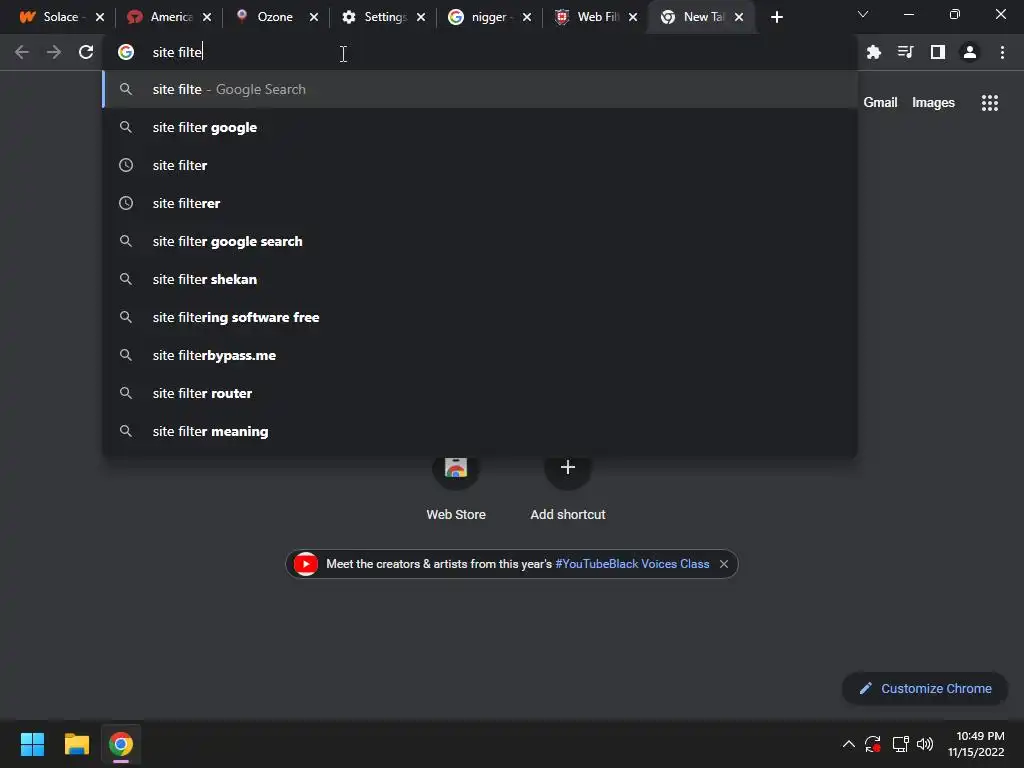This screenshot has width=1024, height=768.
Task: Switch to the Settings tab
Action: 384,17
